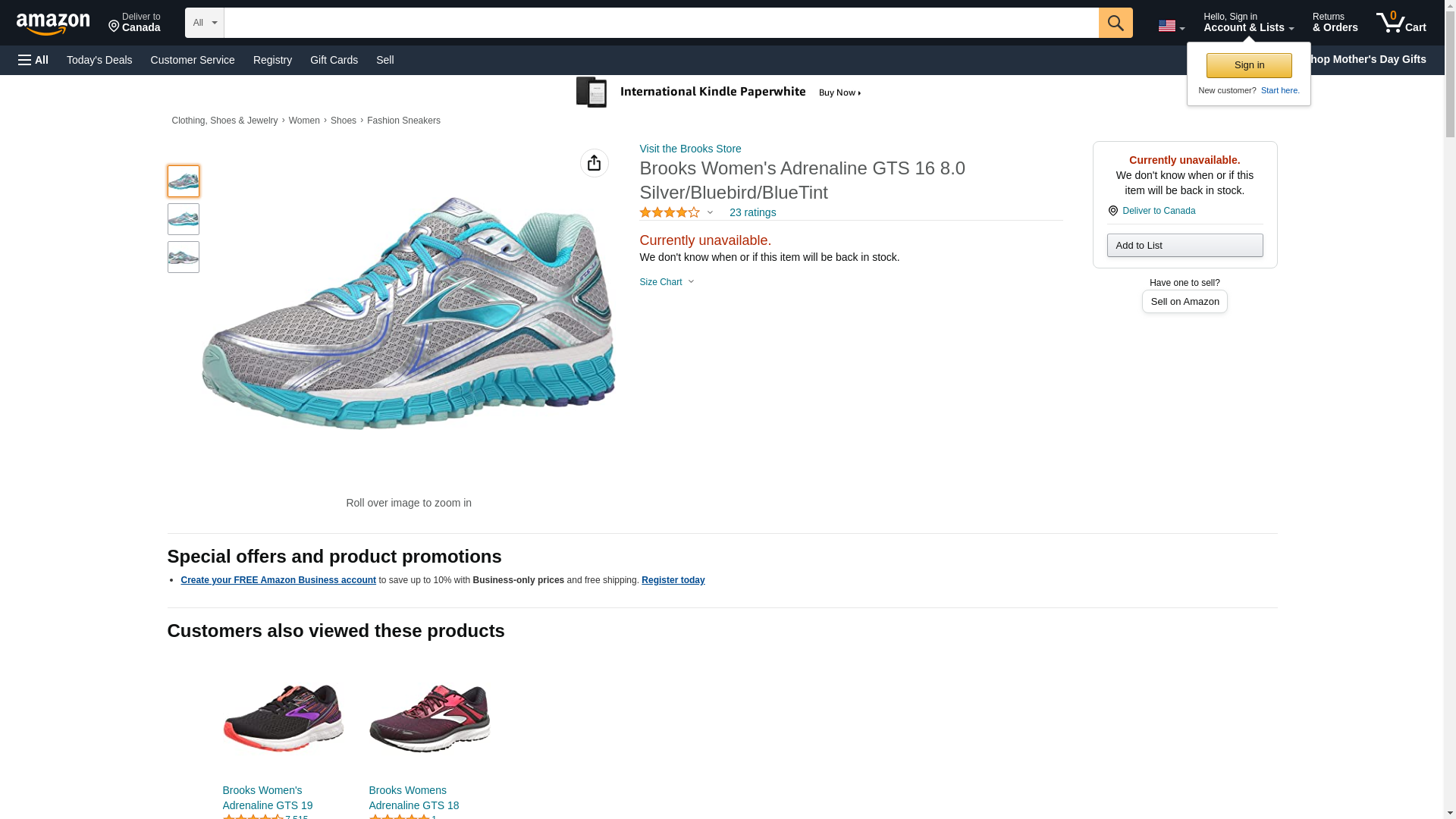Click the star rating icons
The width and height of the screenshot is (1456, 819).
[670, 213]
